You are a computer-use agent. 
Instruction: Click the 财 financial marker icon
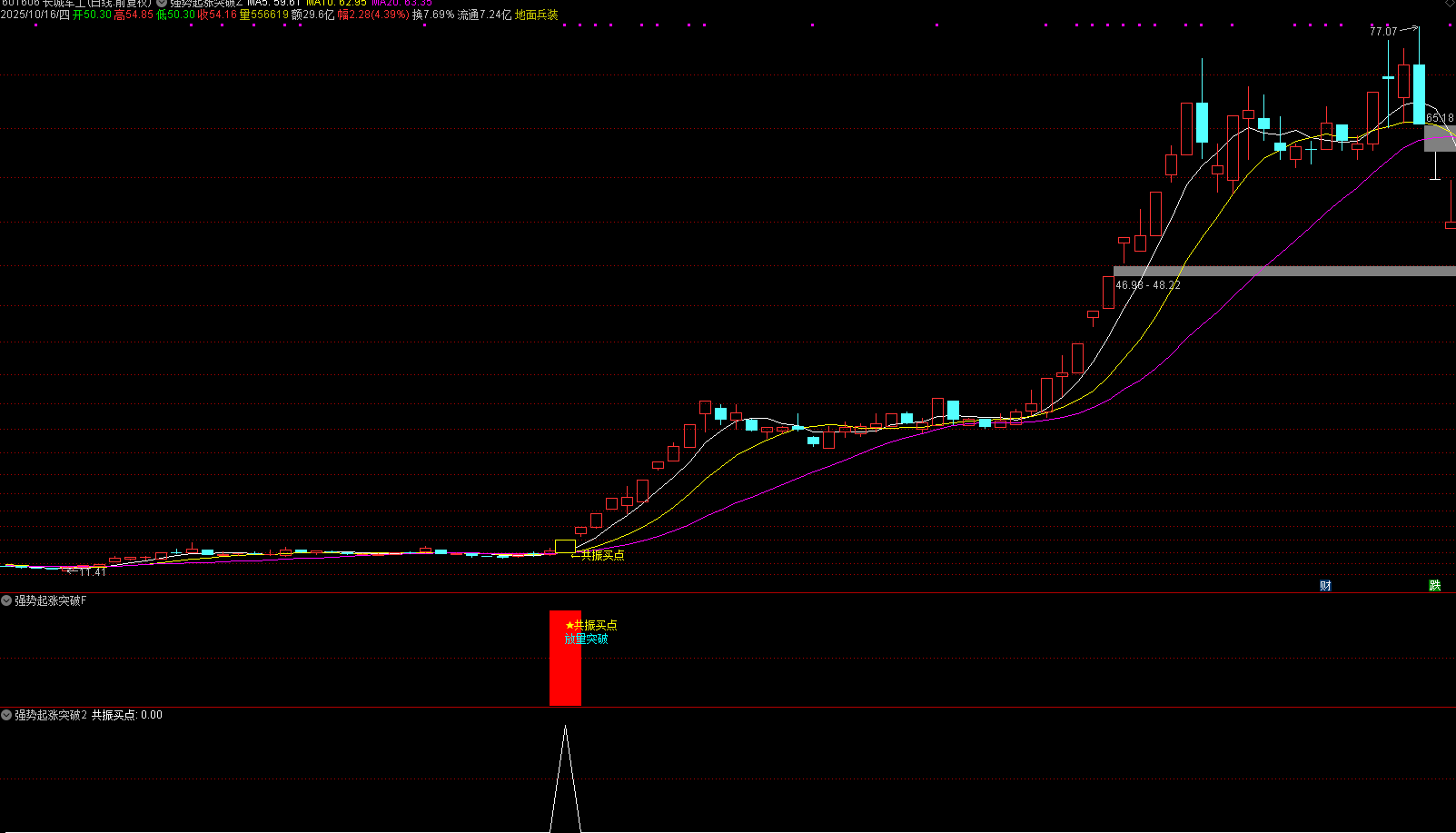1325,586
